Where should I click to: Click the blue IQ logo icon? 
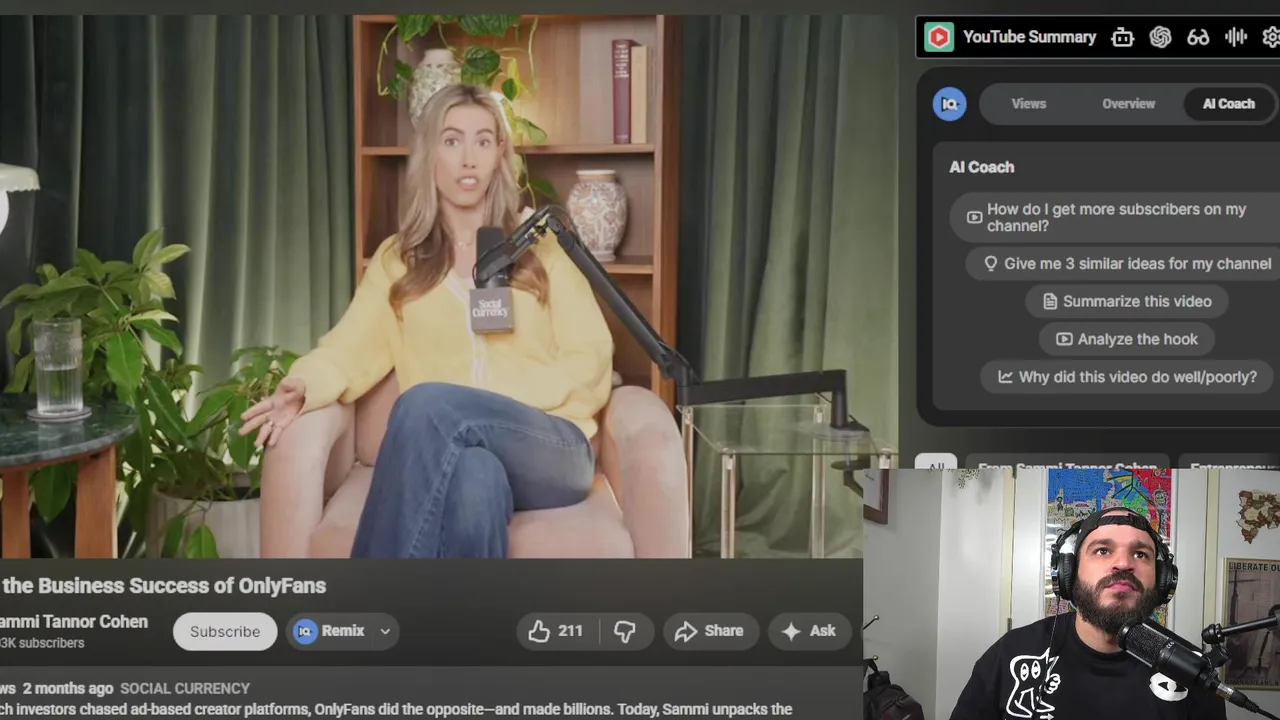[949, 104]
